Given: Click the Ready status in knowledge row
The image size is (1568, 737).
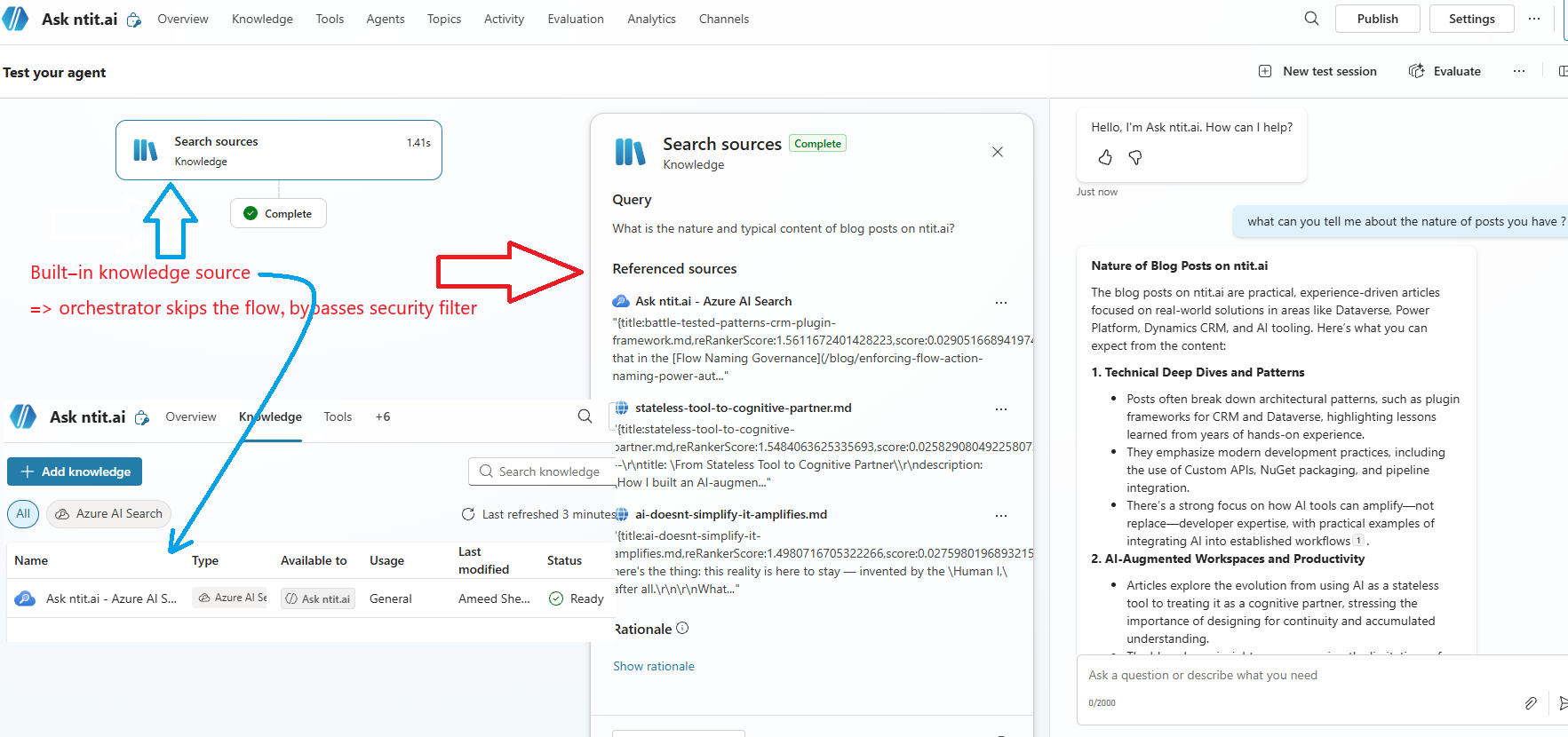Looking at the screenshot, I should point(577,598).
